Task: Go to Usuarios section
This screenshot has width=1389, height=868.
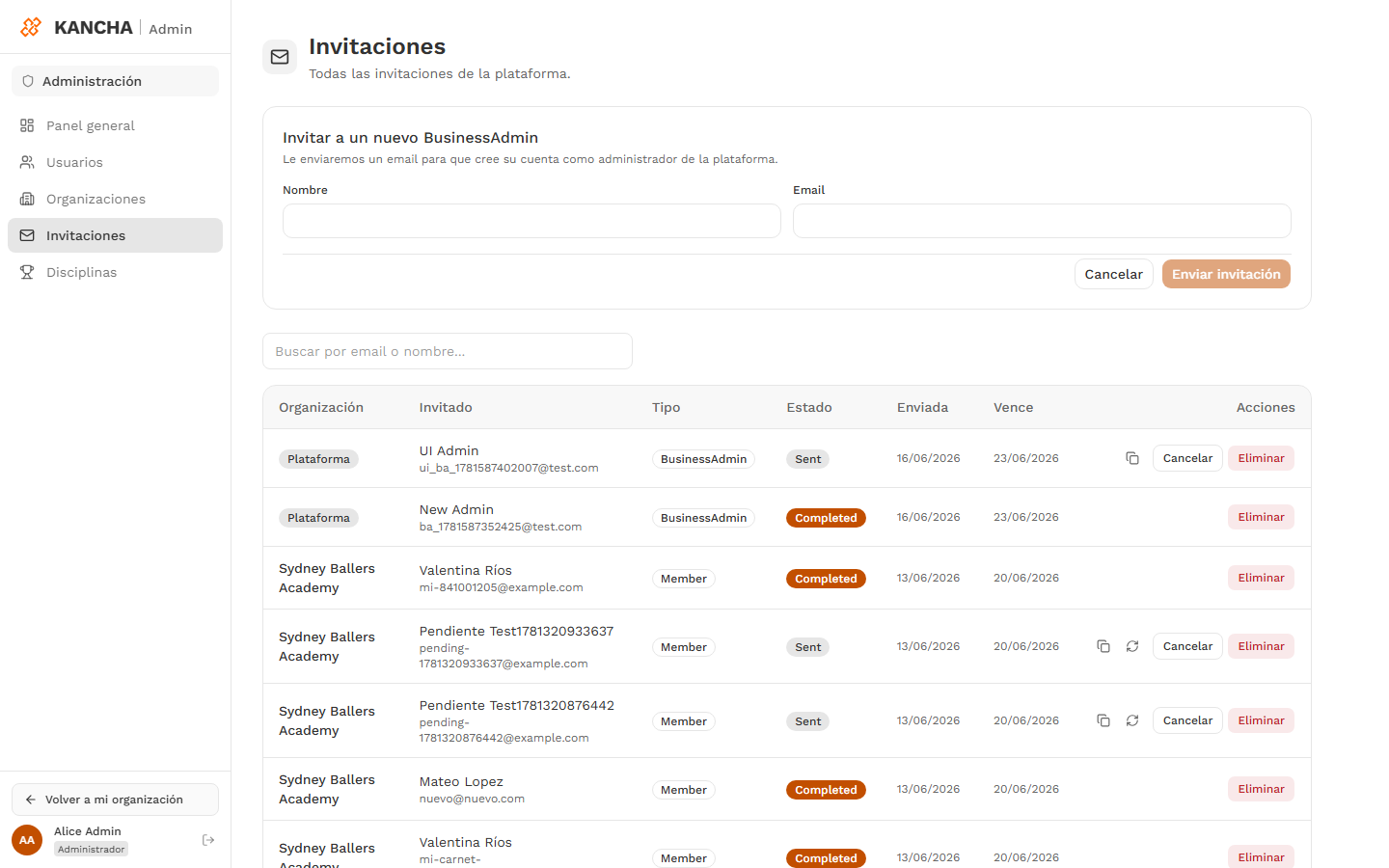Action: (x=115, y=162)
